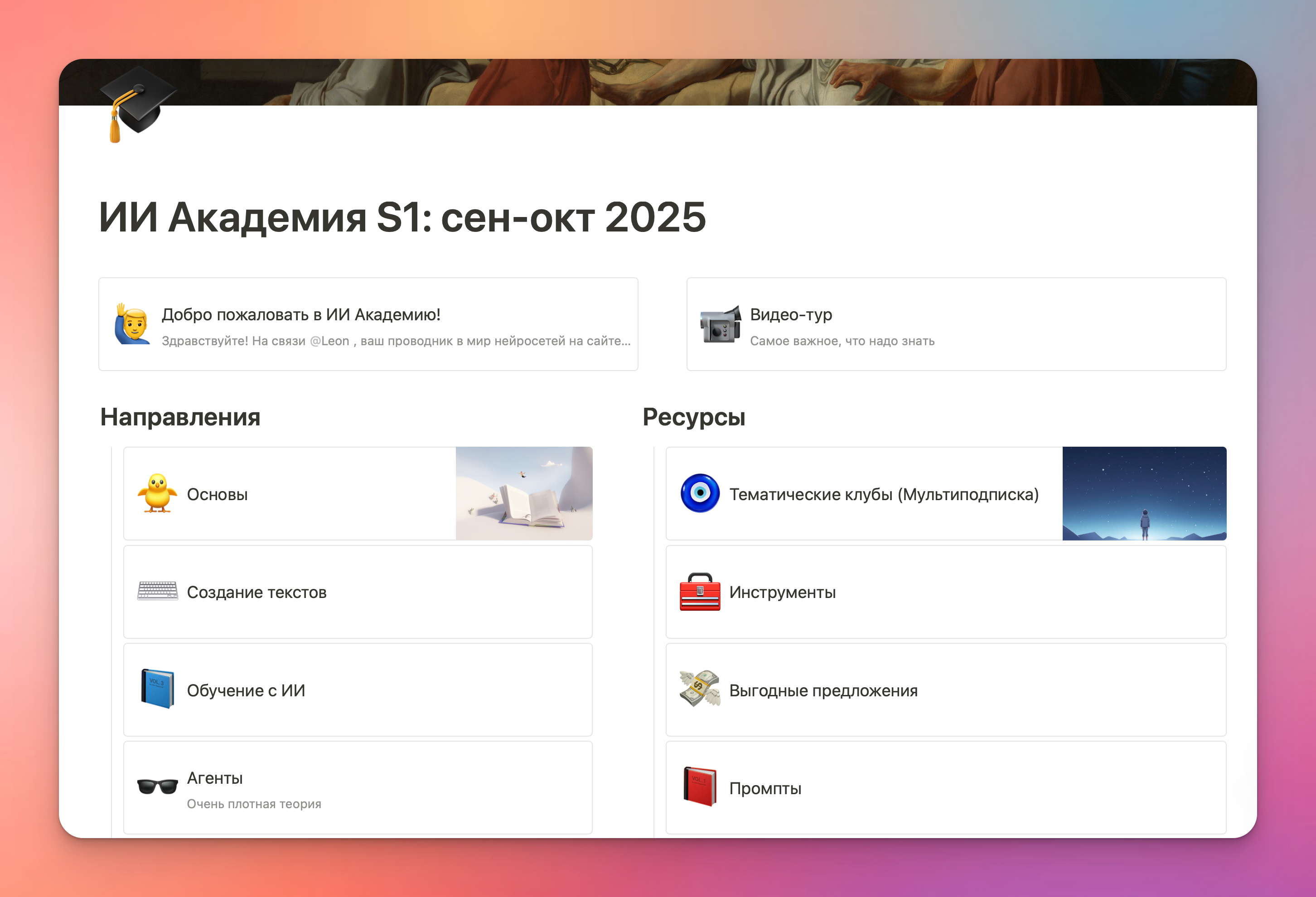
Task: Click the @Leon mention in the welcome card
Action: [x=330, y=341]
